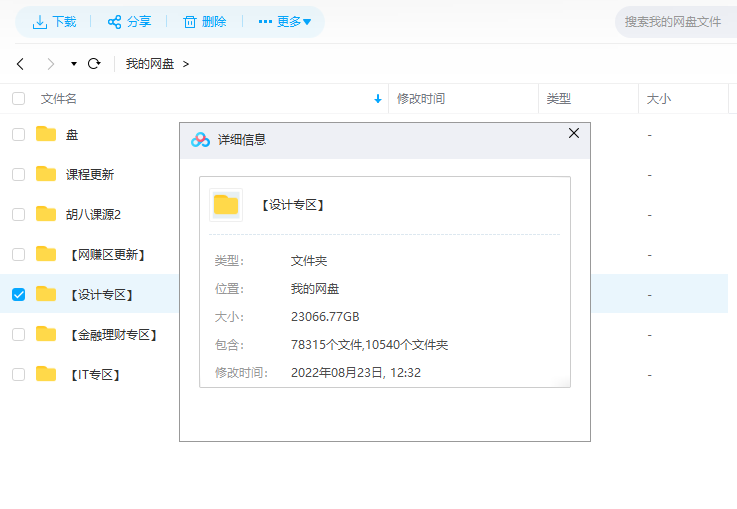Open the 课程更新 folder icon
The image size is (737, 509).
tap(46, 174)
